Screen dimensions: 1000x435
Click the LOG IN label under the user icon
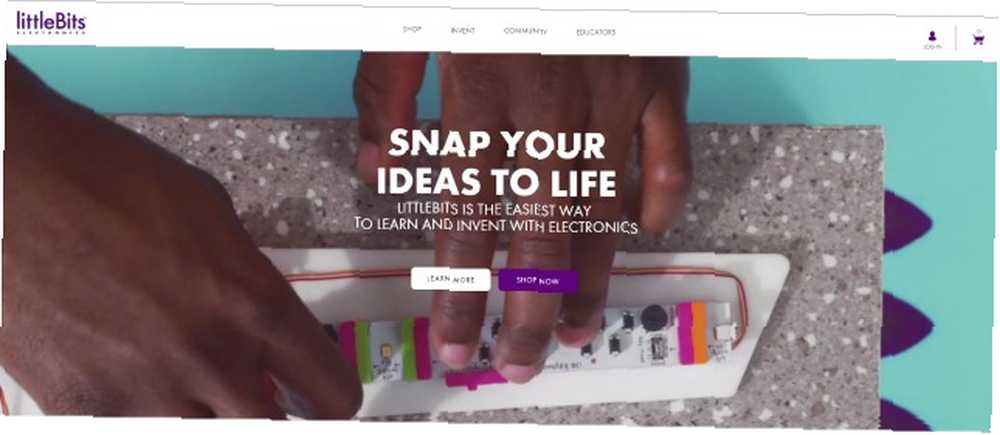tap(932, 47)
